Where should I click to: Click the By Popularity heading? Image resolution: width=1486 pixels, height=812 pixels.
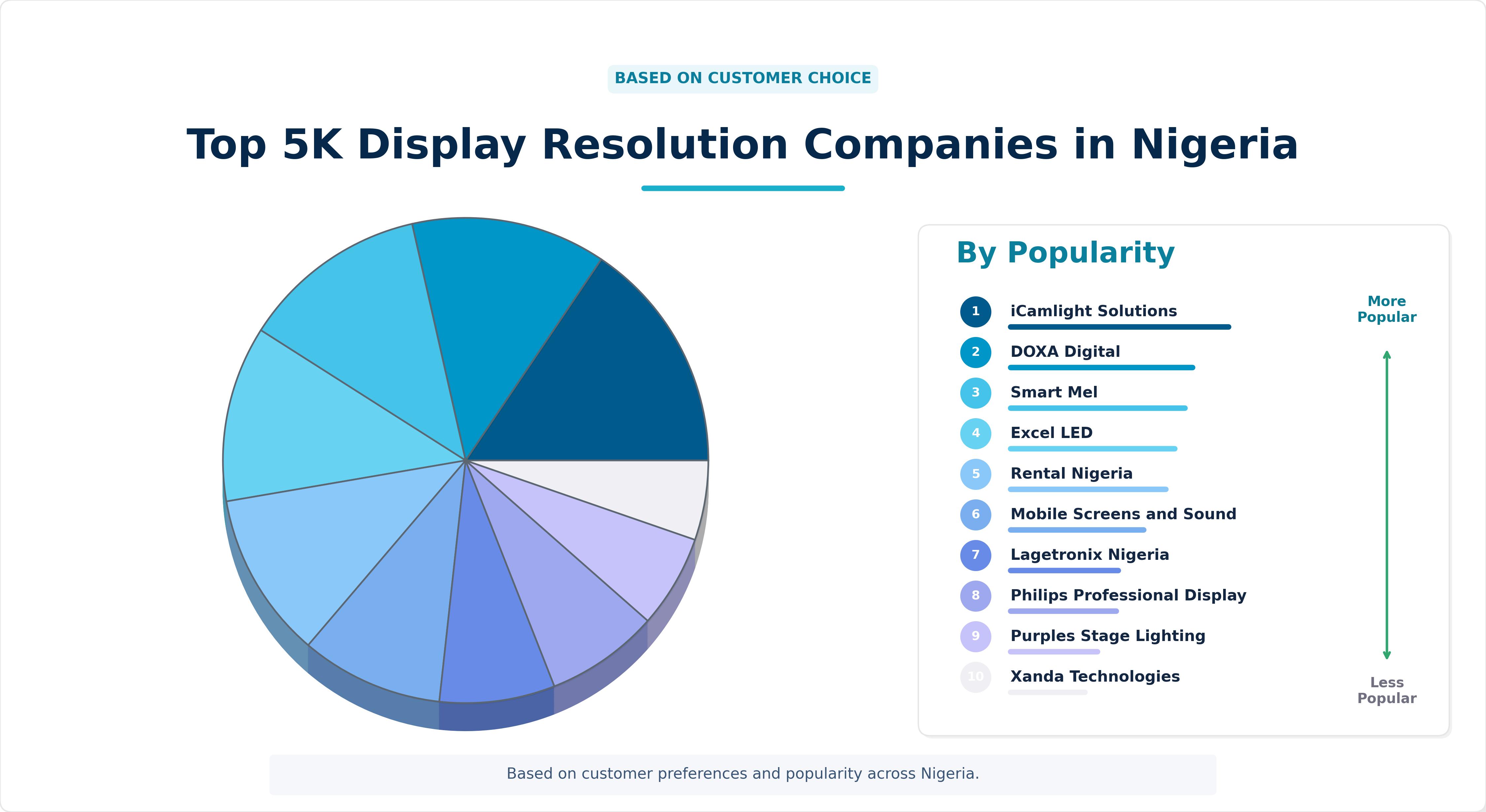coord(1066,253)
